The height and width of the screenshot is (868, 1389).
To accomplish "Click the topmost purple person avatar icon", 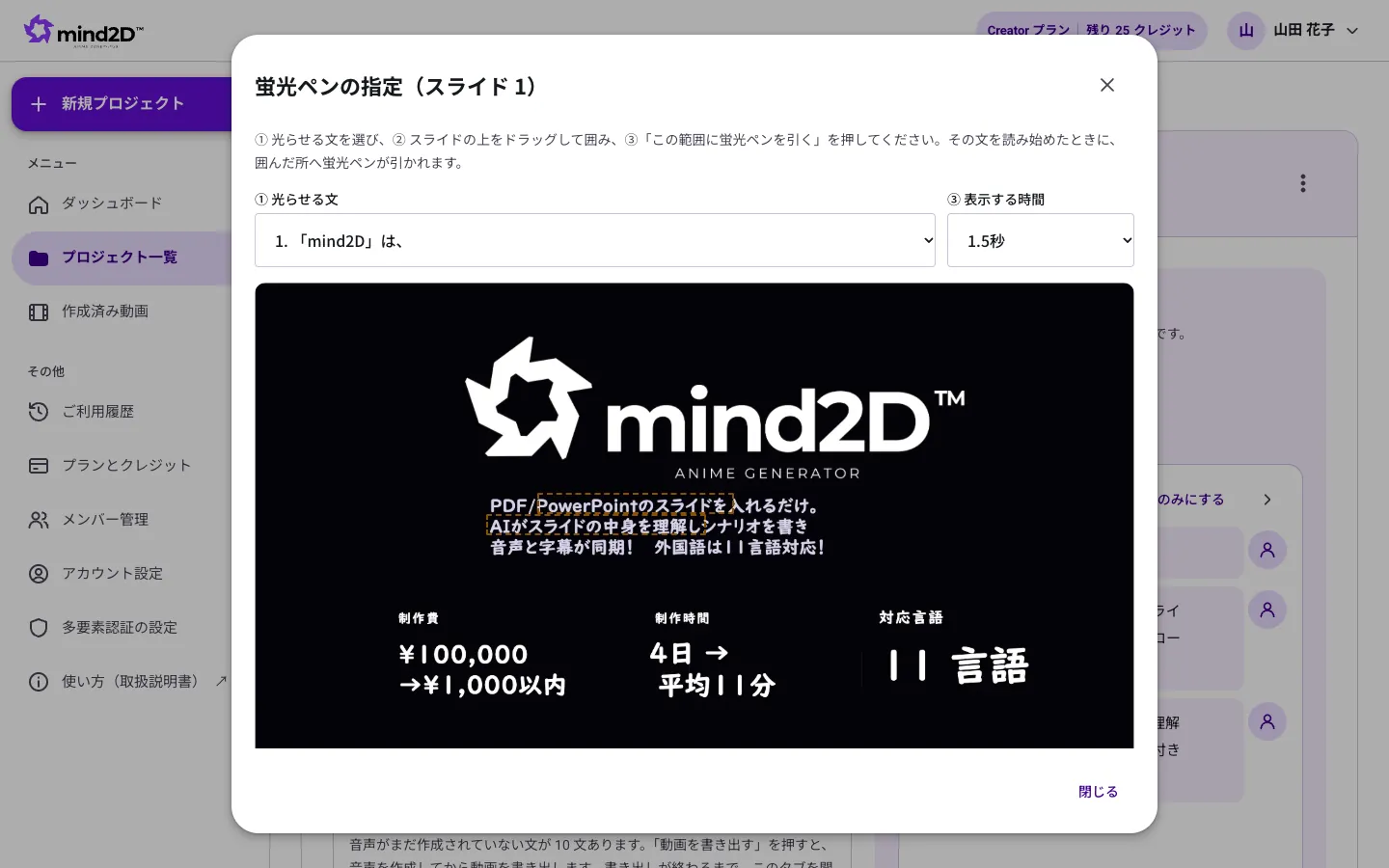I will click(1267, 550).
